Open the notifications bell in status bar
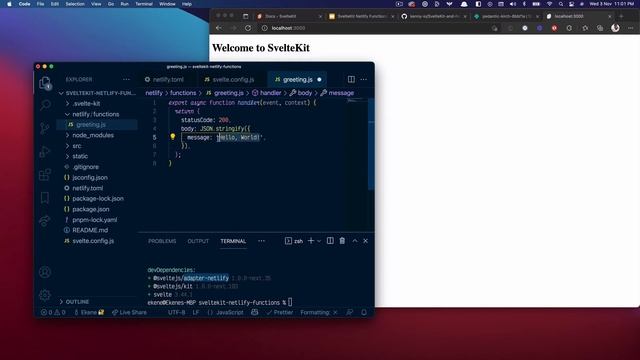 click(364, 312)
